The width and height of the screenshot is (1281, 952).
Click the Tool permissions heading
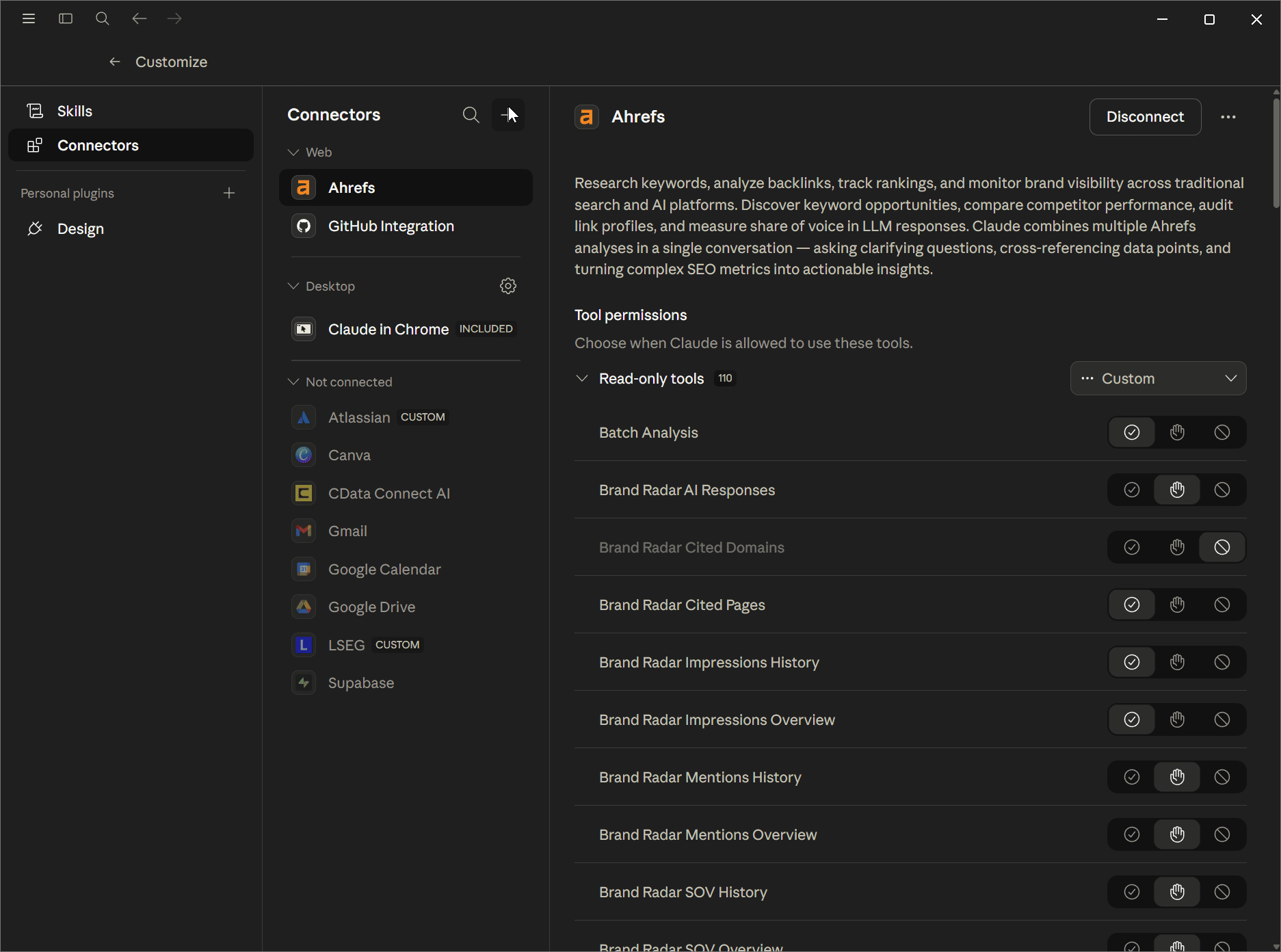point(631,315)
